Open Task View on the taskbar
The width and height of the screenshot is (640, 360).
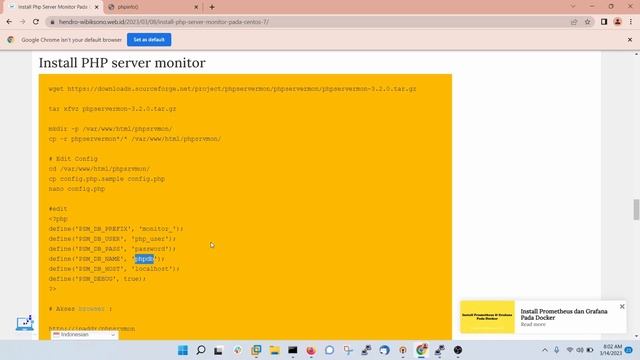(x=218, y=350)
